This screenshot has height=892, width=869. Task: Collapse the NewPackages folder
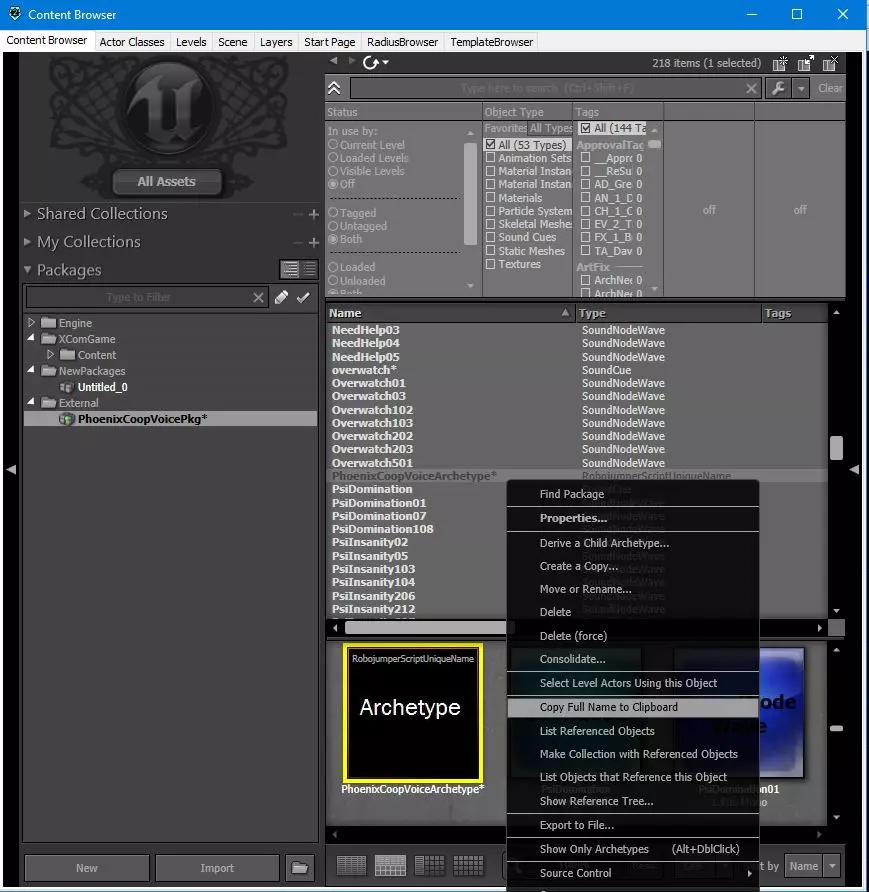pos(31,370)
